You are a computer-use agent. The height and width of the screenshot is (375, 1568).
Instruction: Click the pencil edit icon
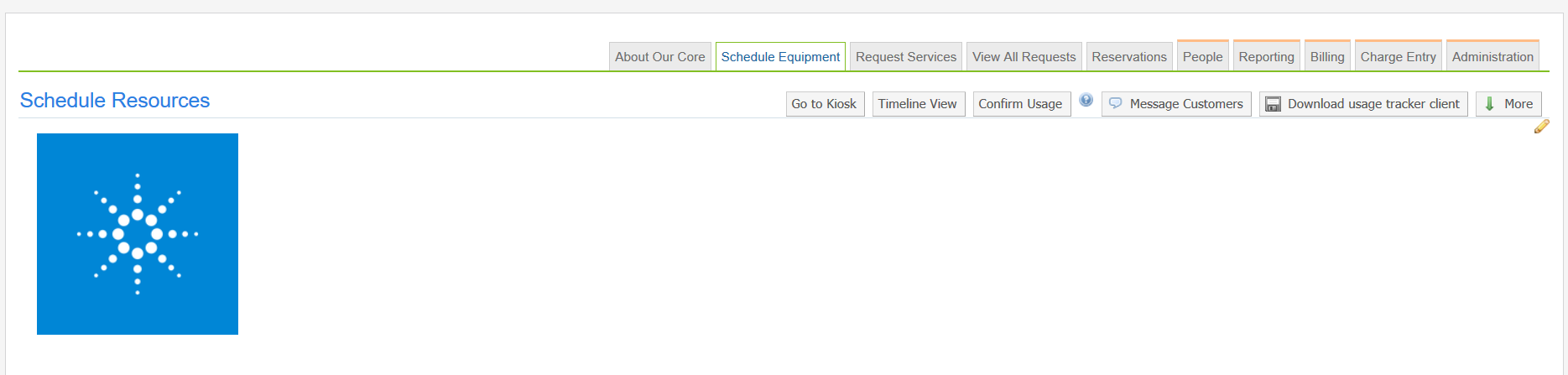[x=1541, y=127]
